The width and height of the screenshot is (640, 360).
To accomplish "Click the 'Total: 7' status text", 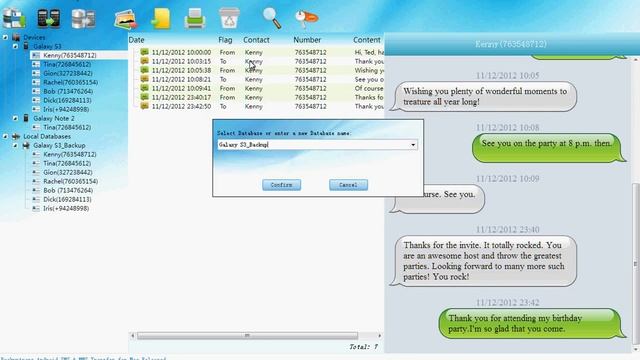I will [x=363, y=347].
